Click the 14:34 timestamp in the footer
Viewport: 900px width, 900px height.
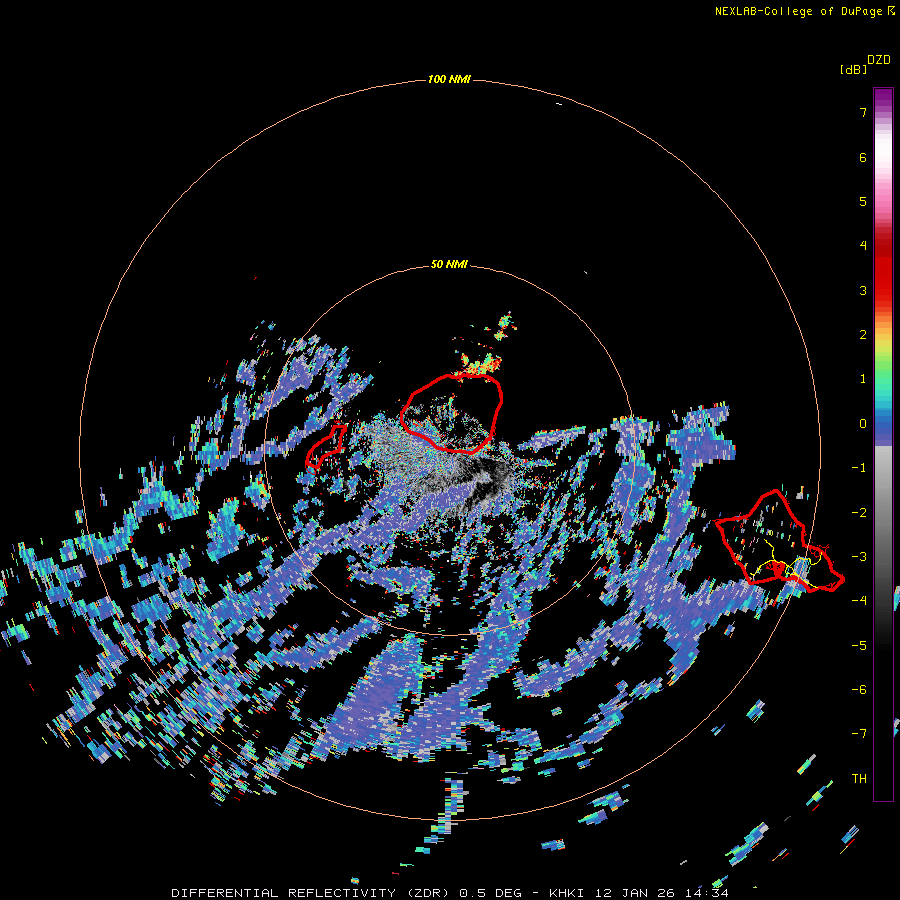707,893
